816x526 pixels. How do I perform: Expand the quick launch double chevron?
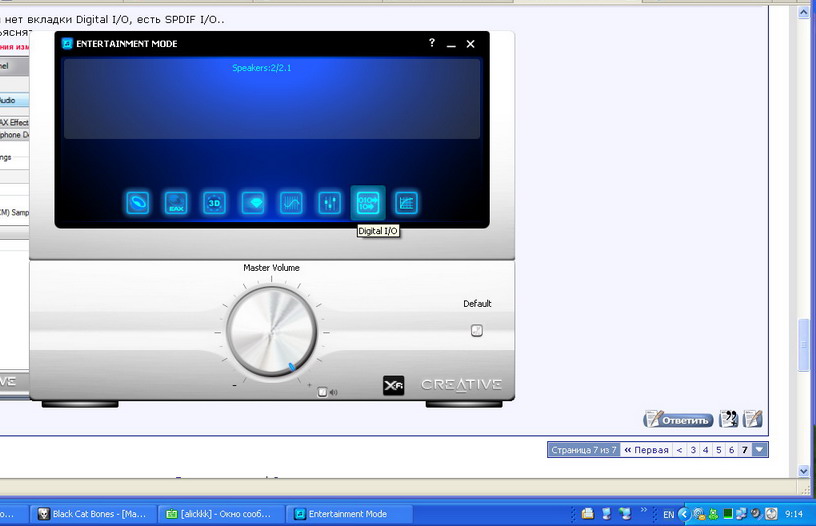644,510
